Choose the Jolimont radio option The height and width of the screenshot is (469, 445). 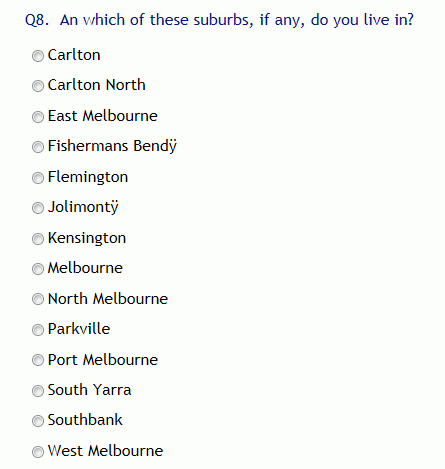click(38, 208)
